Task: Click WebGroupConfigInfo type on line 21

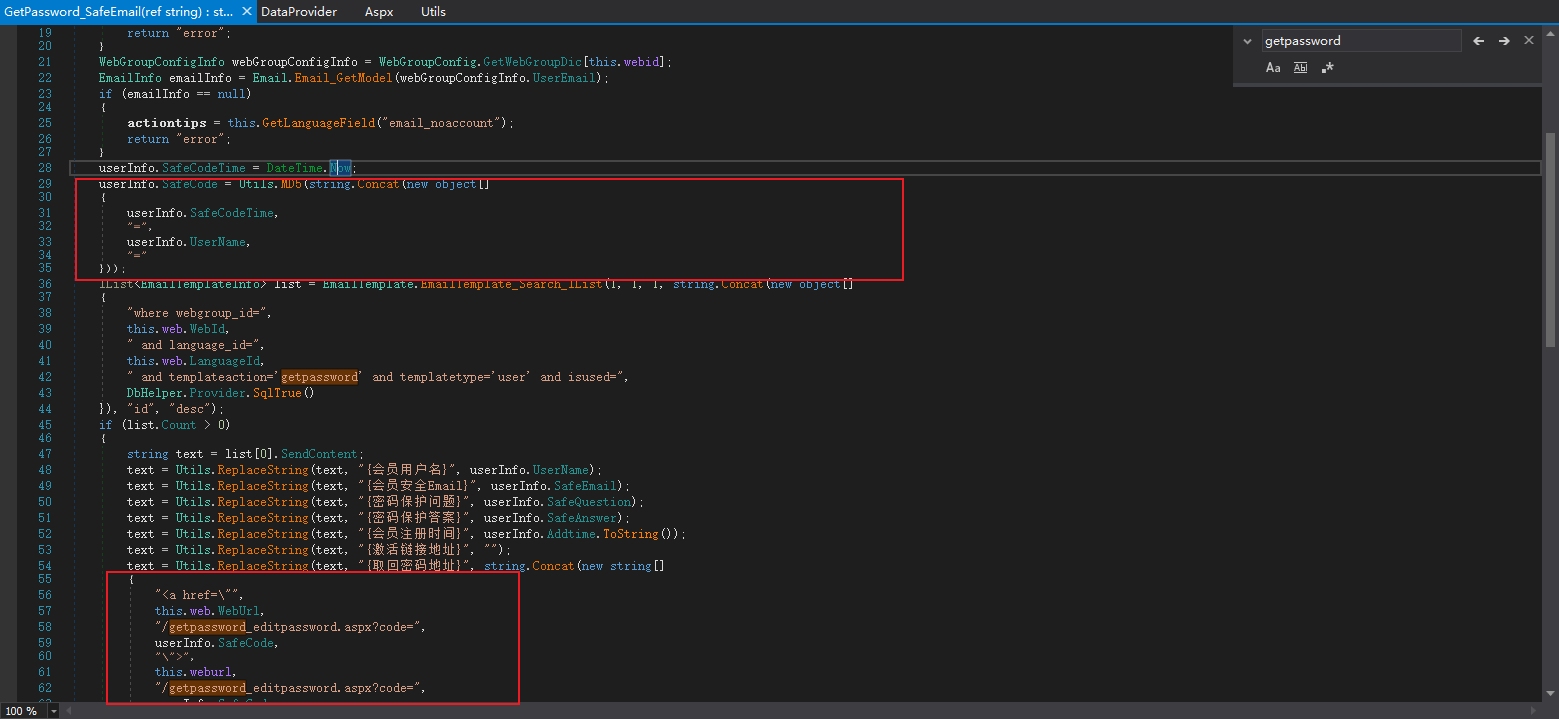Action: tap(161, 62)
